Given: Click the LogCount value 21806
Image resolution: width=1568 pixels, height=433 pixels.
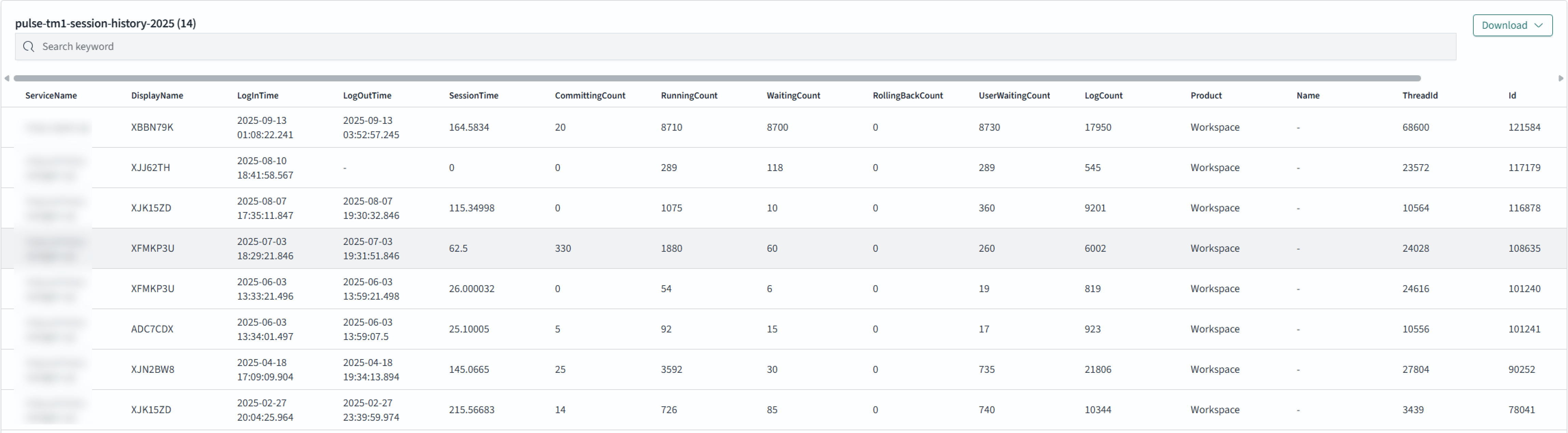Looking at the screenshot, I should [x=1097, y=369].
